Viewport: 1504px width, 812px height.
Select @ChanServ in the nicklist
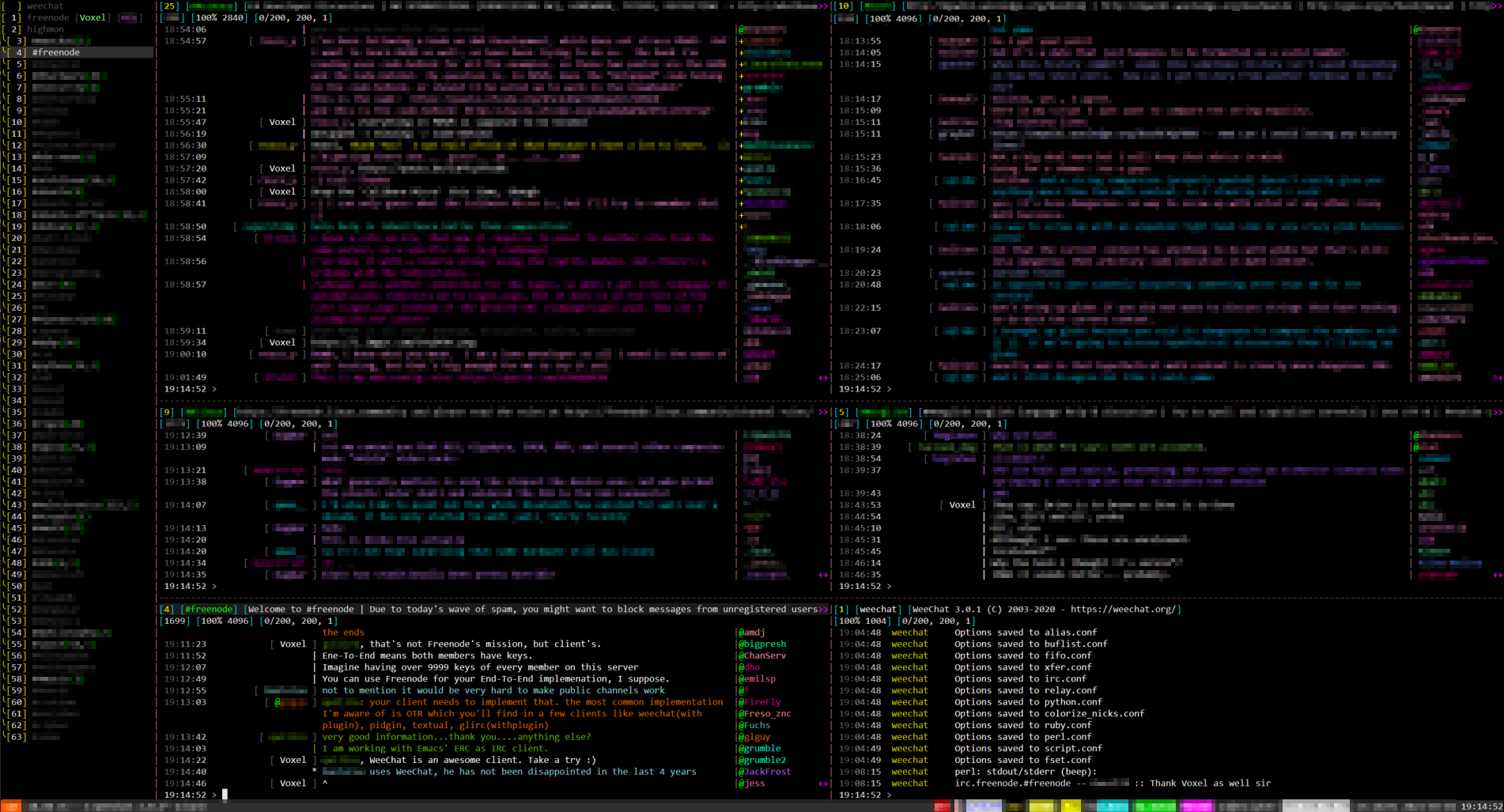pos(762,655)
